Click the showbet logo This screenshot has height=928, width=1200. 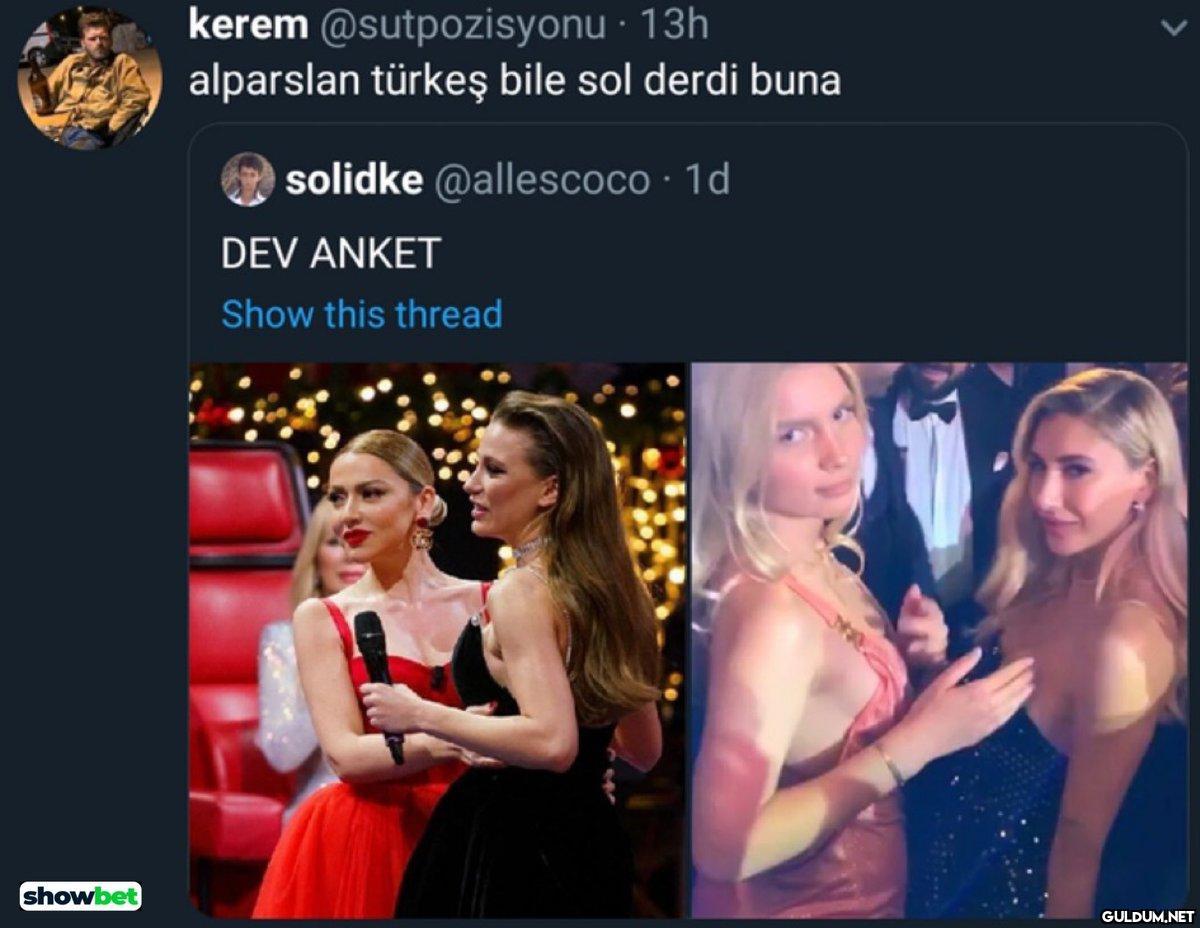(81, 895)
